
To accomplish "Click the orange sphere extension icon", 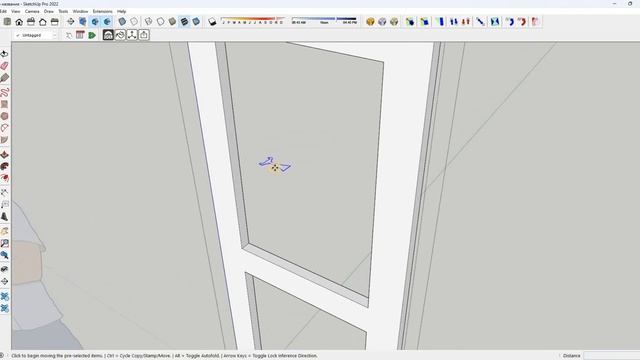I will (370, 22).
